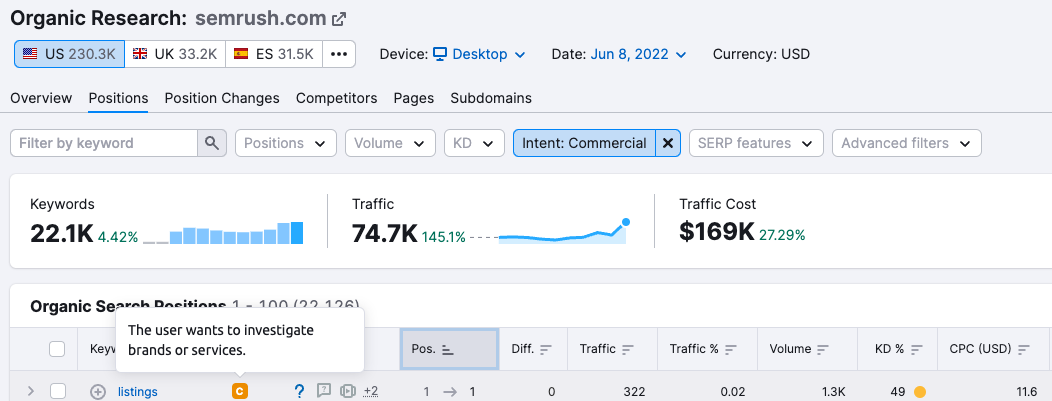This screenshot has height=401, width=1052.
Task: Click the UK flag icon
Action: [140, 54]
